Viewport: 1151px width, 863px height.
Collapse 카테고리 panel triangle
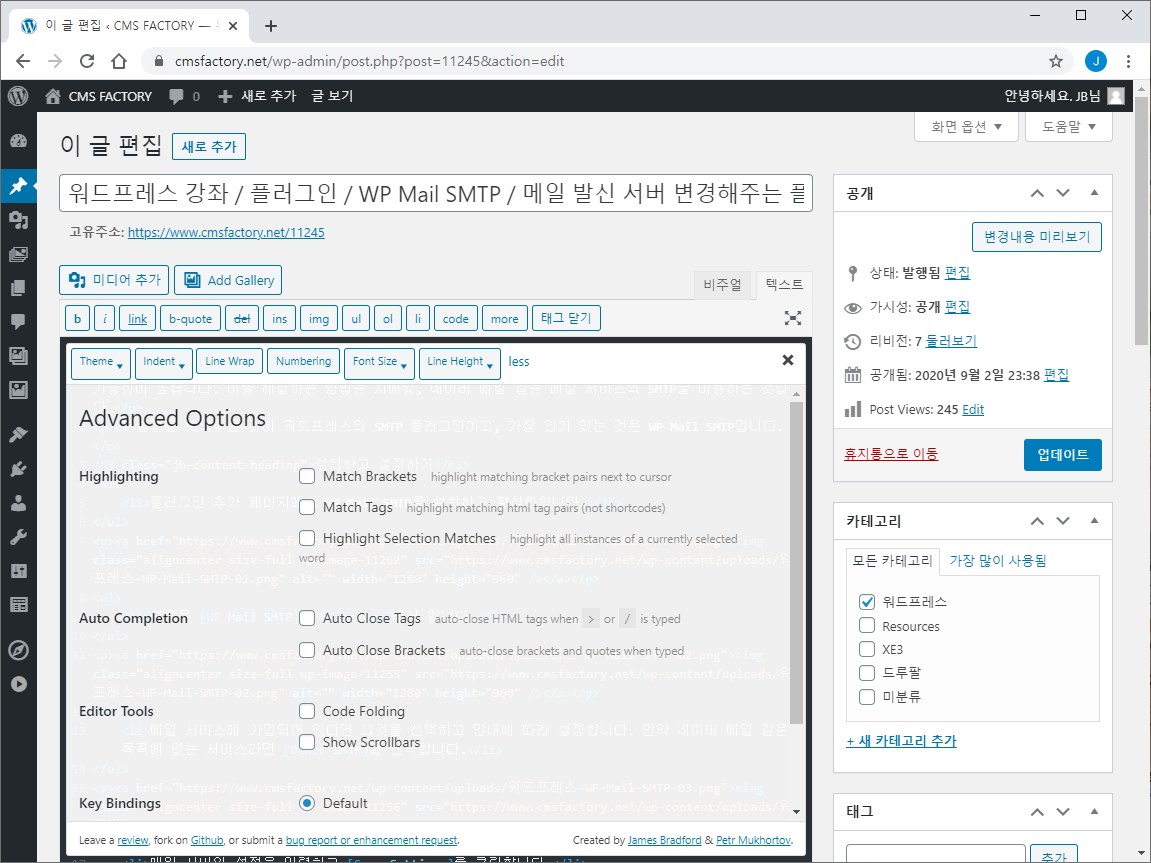click(1094, 521)
